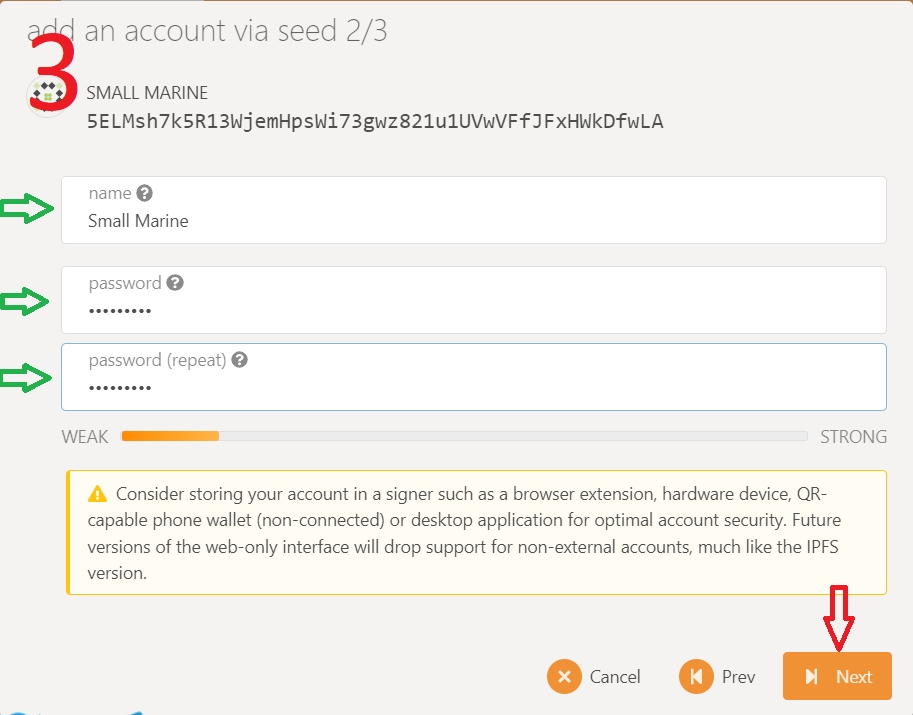Click the yellow warning triangle icon

[97, 493]
